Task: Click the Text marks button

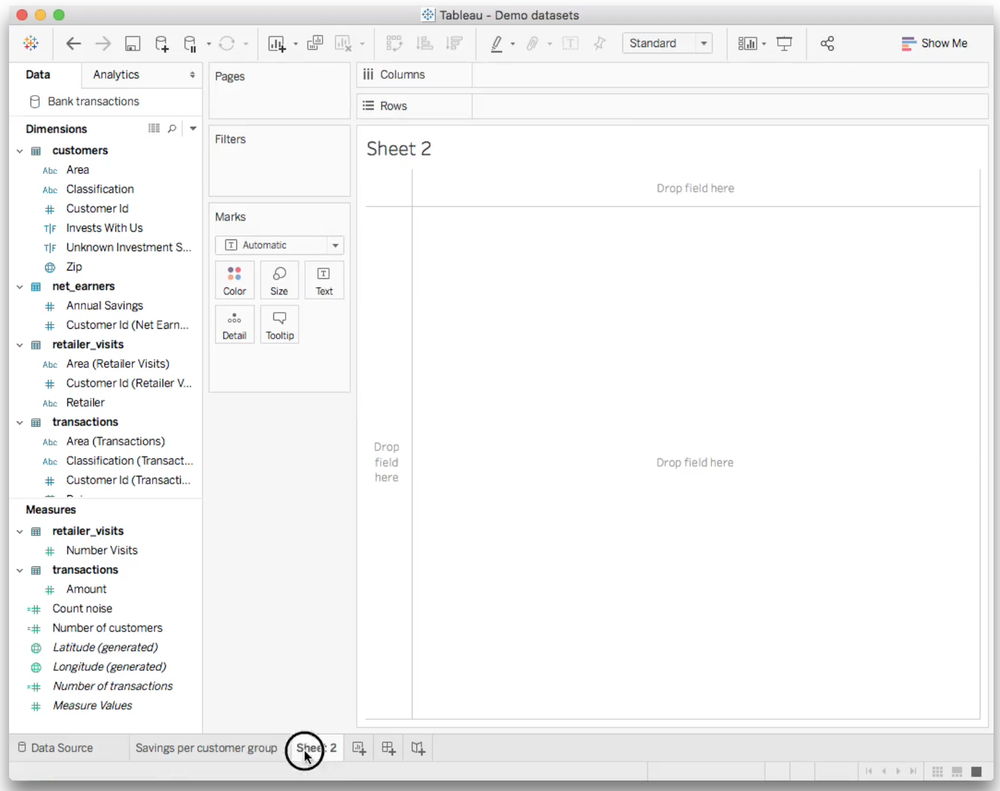Action: tap(324, 280)
